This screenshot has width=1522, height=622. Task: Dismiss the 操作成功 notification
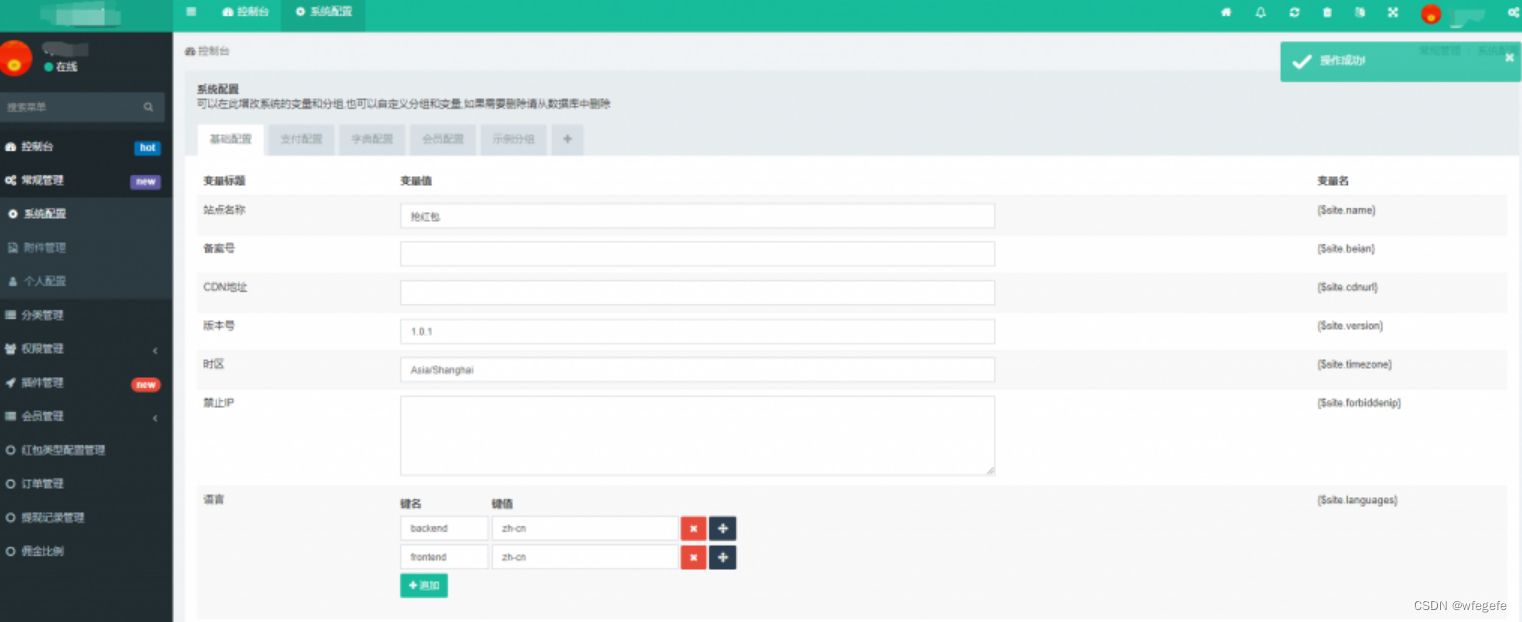(x=1508, y=58)
